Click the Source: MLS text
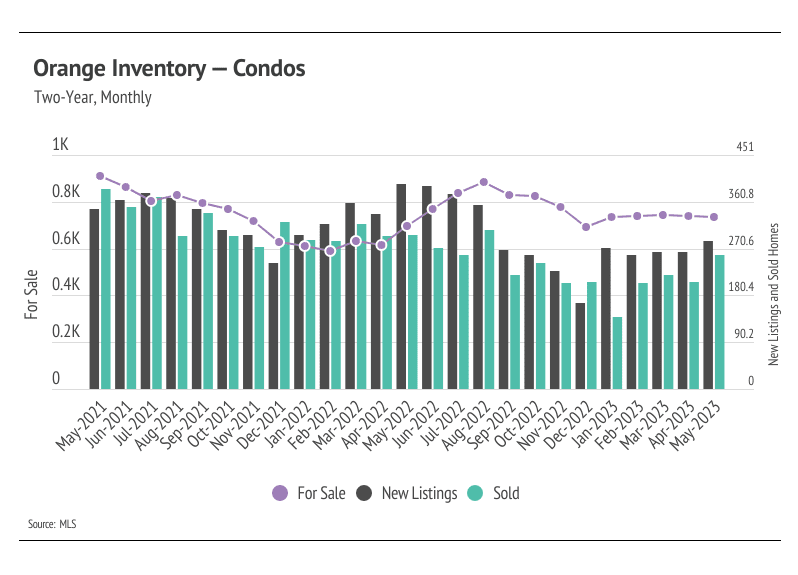The width and height of the screenshot is (798, 575). tap(52, 524)
